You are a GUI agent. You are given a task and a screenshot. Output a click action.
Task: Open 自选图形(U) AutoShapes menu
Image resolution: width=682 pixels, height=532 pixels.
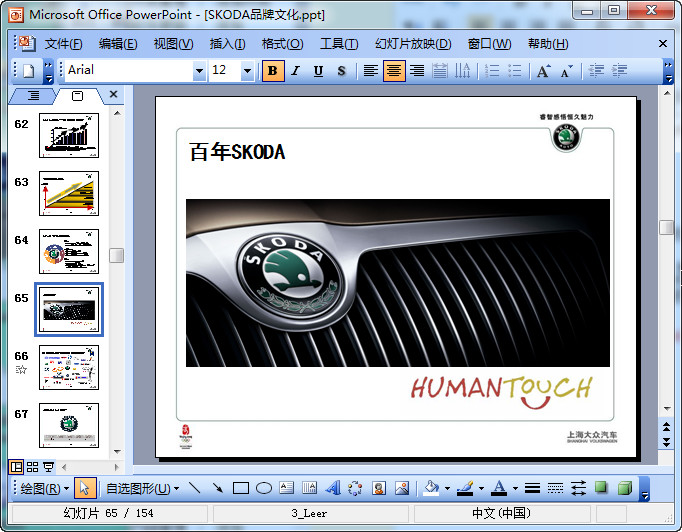pos(142,489)
